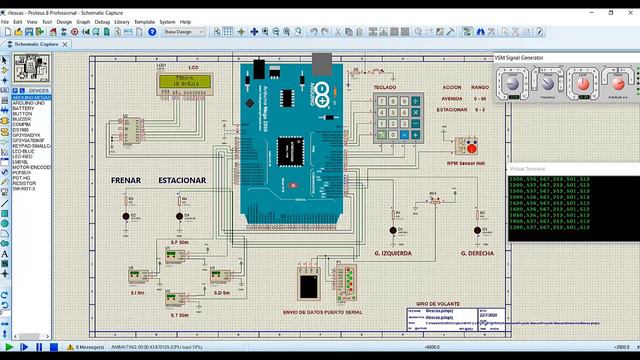Open the File menu
640x360 pixels.
click(x=4, y=22)
